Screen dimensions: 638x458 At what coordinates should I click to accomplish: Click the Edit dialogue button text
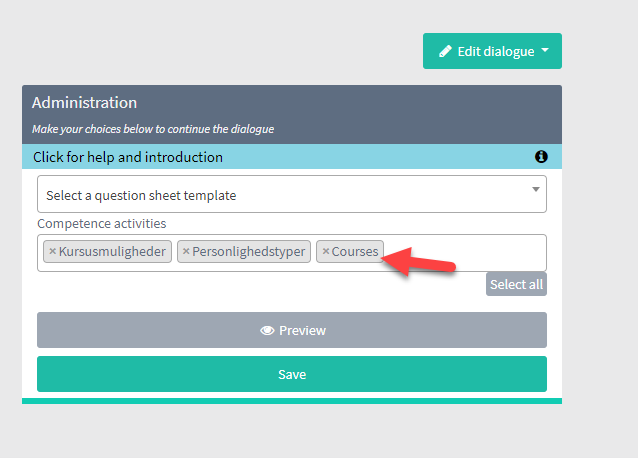coord(496,51)
